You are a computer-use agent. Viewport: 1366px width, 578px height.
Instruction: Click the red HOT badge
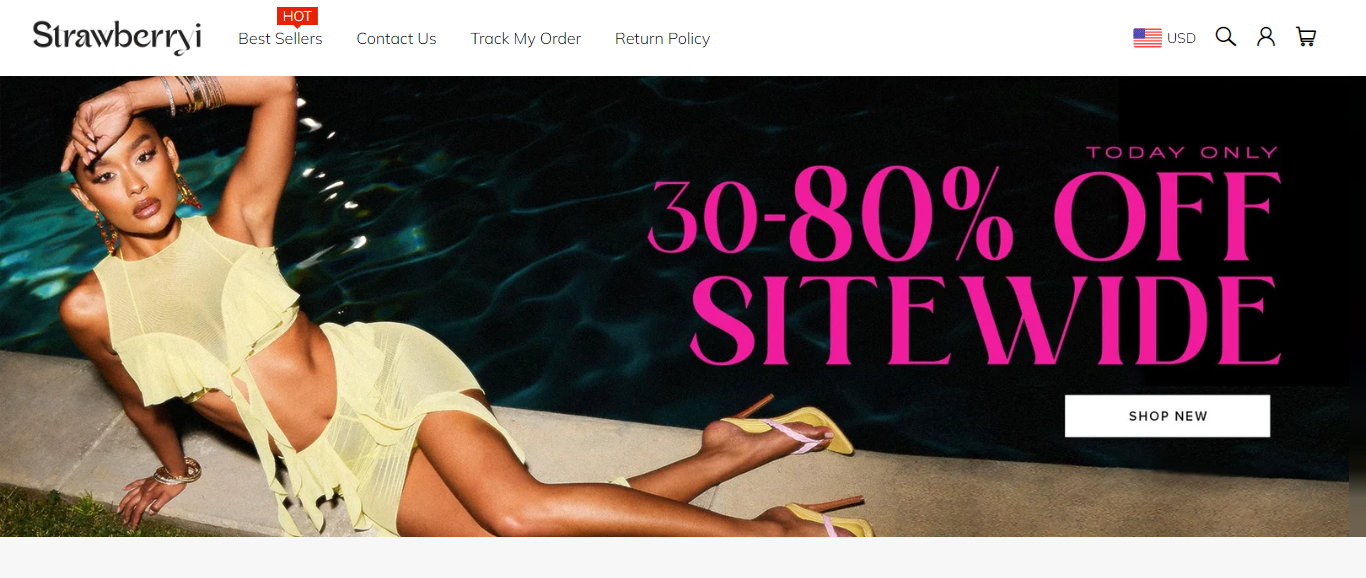(x=297, y=16)
